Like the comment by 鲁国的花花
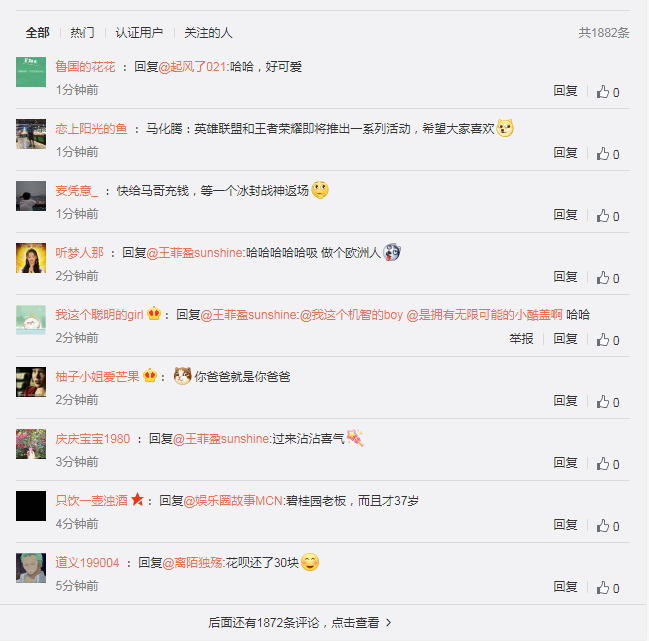 tap(608, 92)
